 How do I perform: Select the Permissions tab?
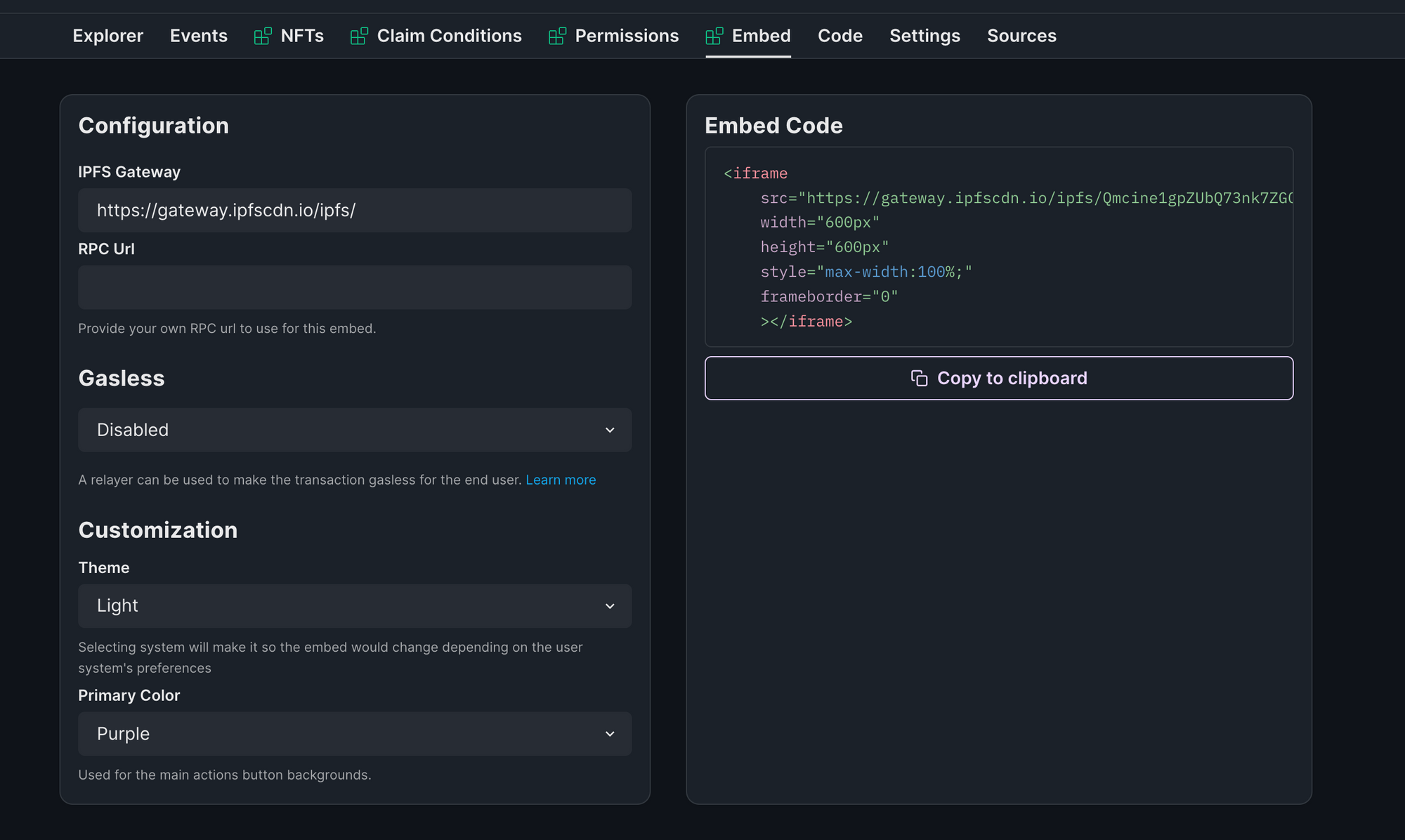pyautogui.click(x=627, y=36)
